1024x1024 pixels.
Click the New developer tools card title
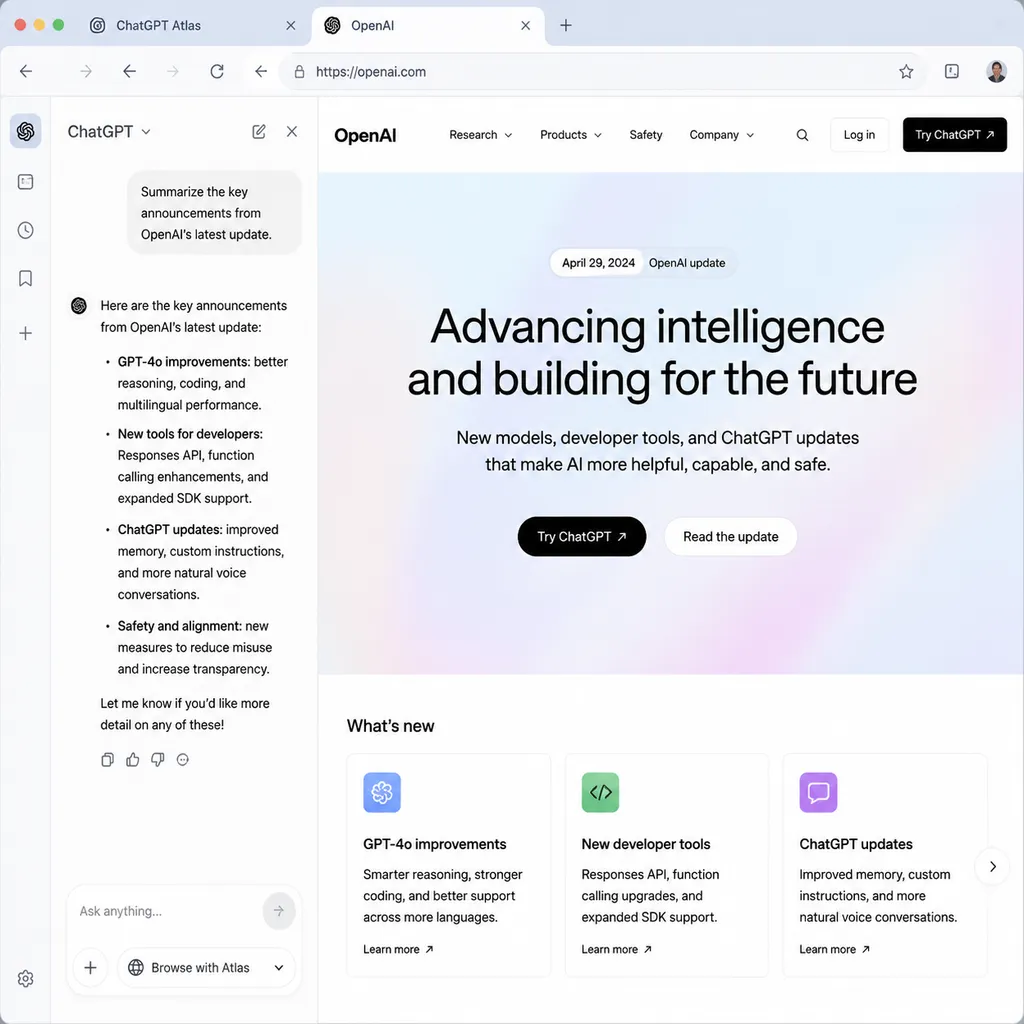tap(645, 844)
